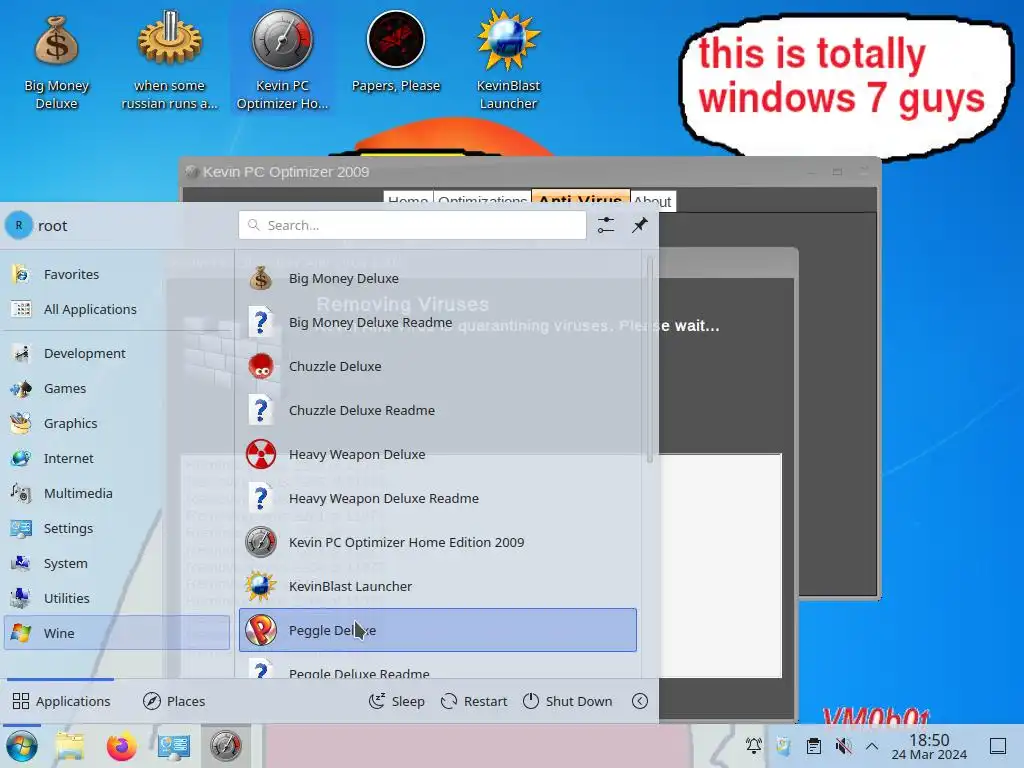
Task: Open Firefox from taskbar
Action: [122, 746]
